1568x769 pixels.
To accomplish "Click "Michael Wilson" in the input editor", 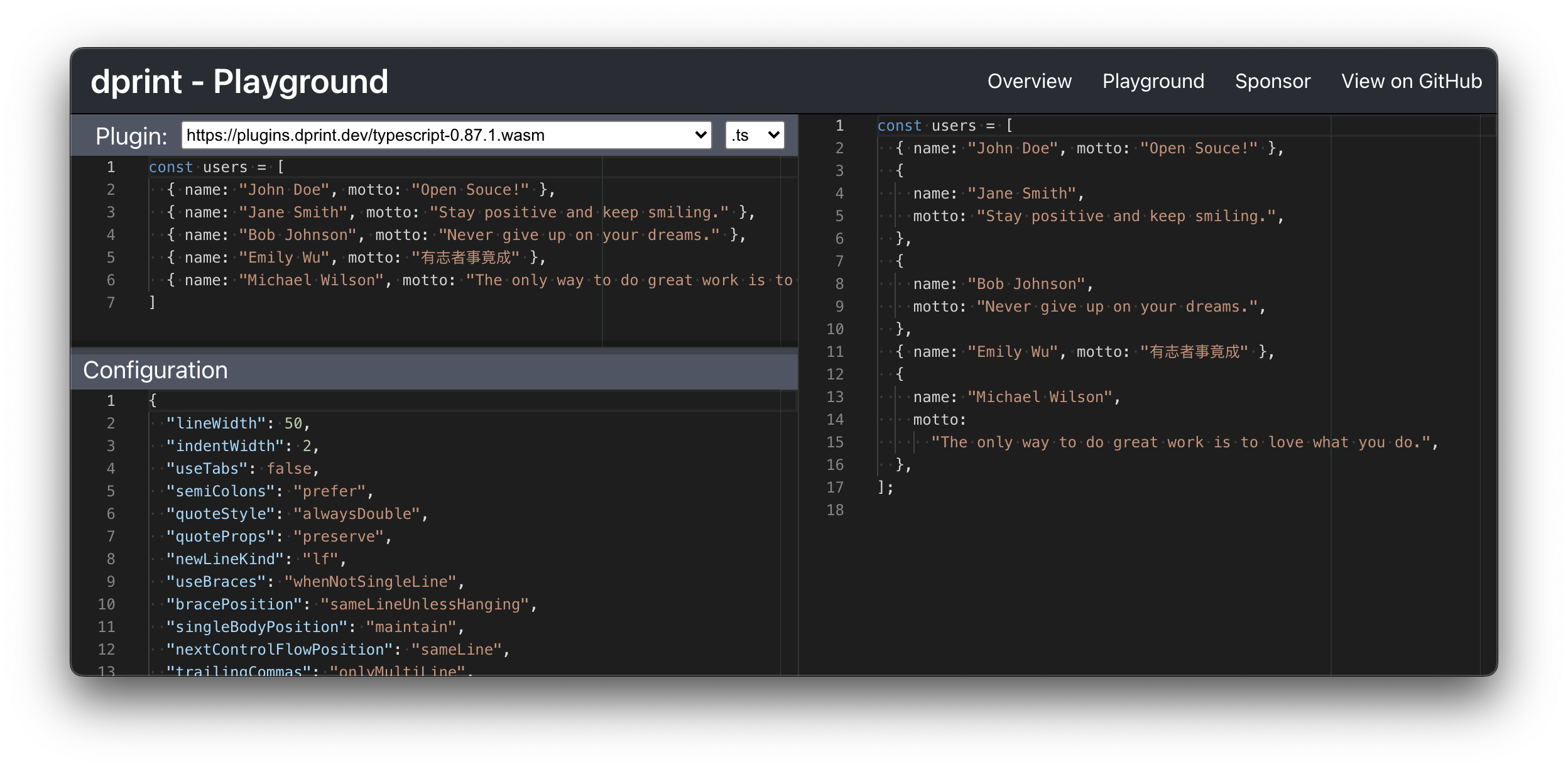I will click(x=312, y=280).
